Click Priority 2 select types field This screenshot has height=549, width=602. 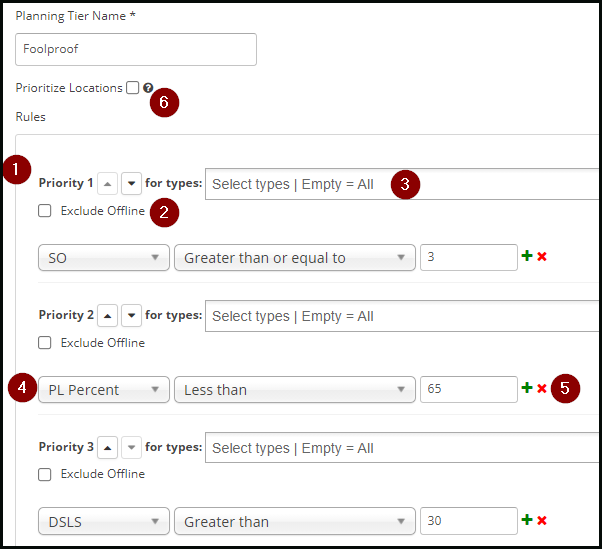[x=402, y=316]
